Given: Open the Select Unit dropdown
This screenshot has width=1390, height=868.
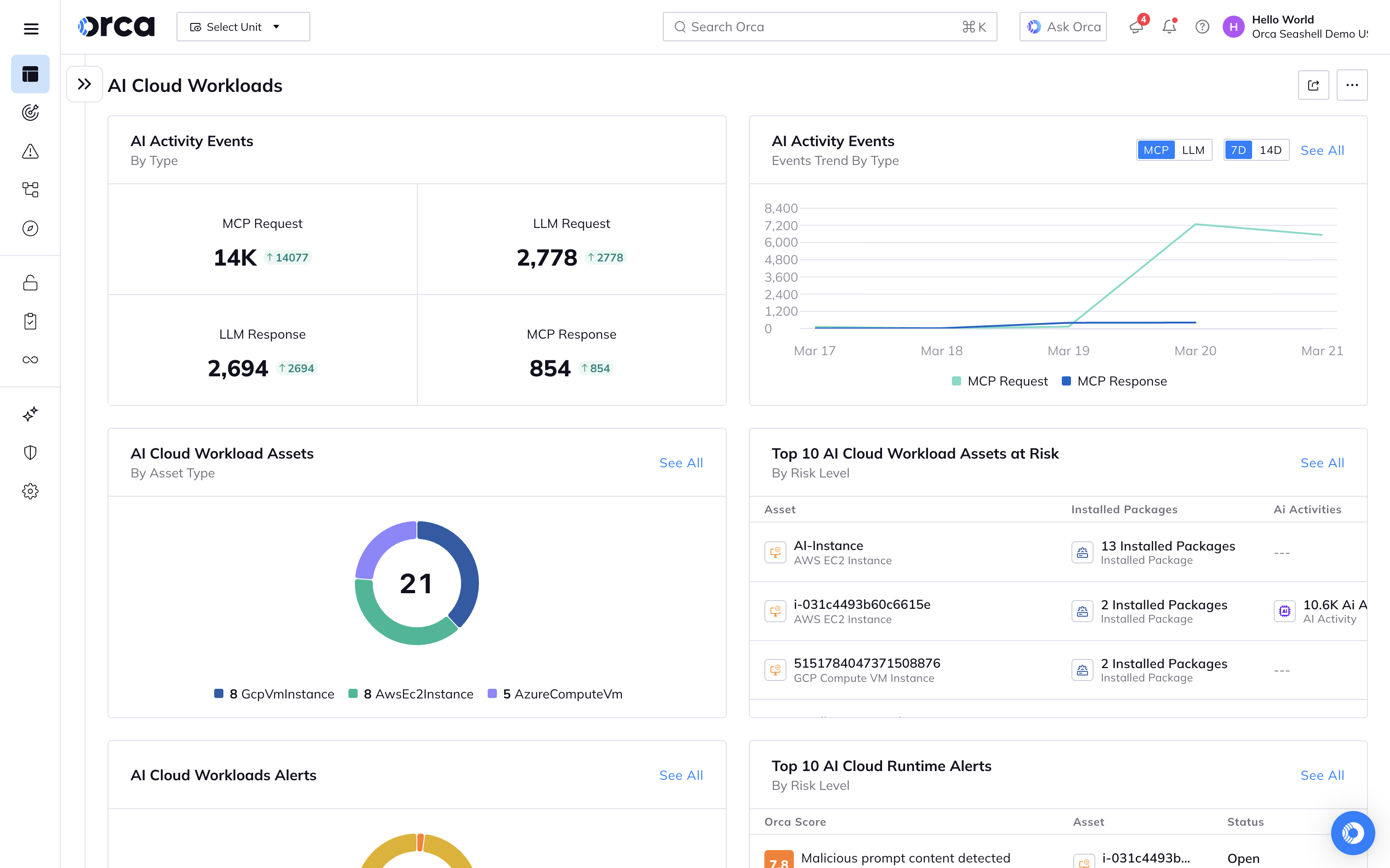Looking at the screenshot, I should (243, 26).
